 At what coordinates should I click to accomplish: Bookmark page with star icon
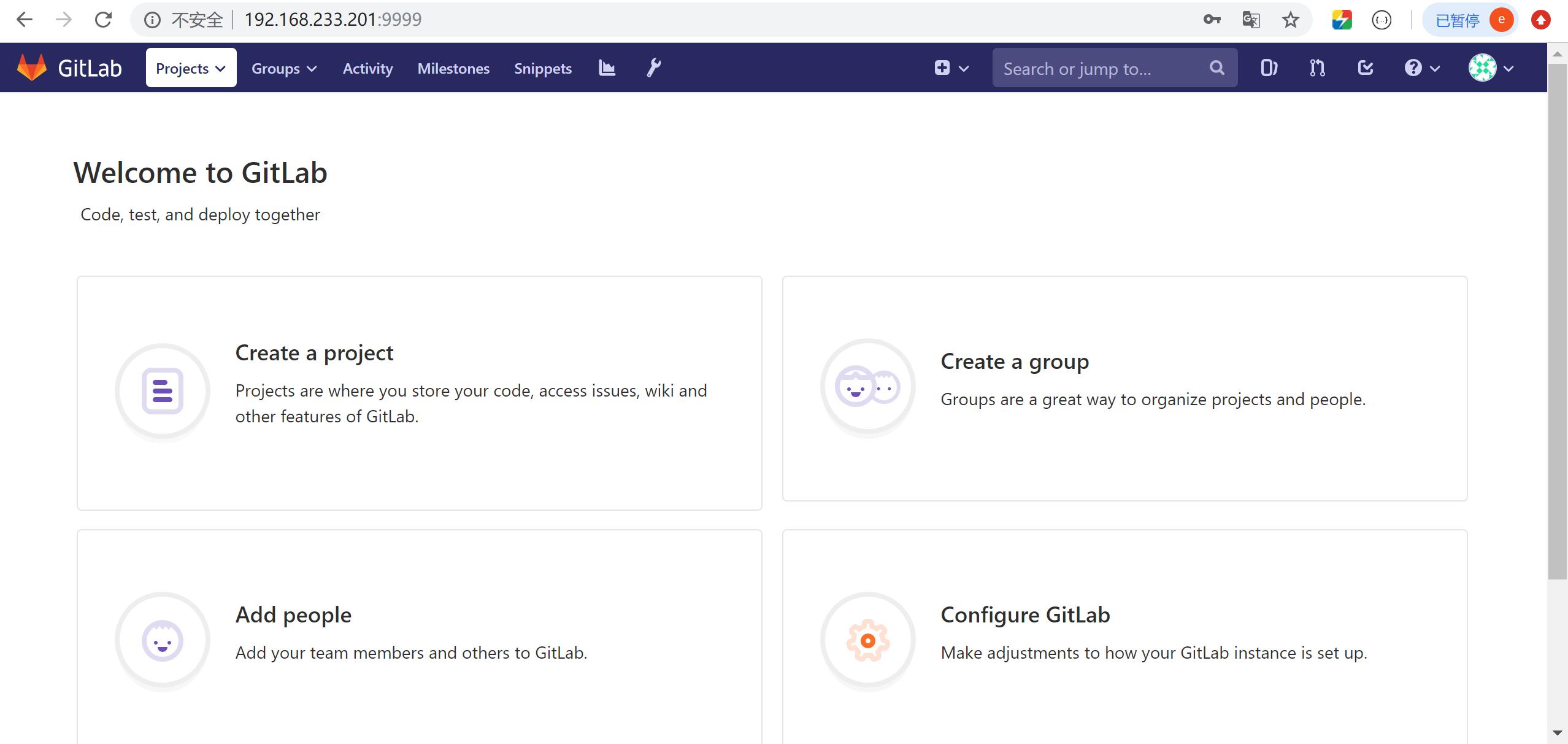tap(1291, 20)
